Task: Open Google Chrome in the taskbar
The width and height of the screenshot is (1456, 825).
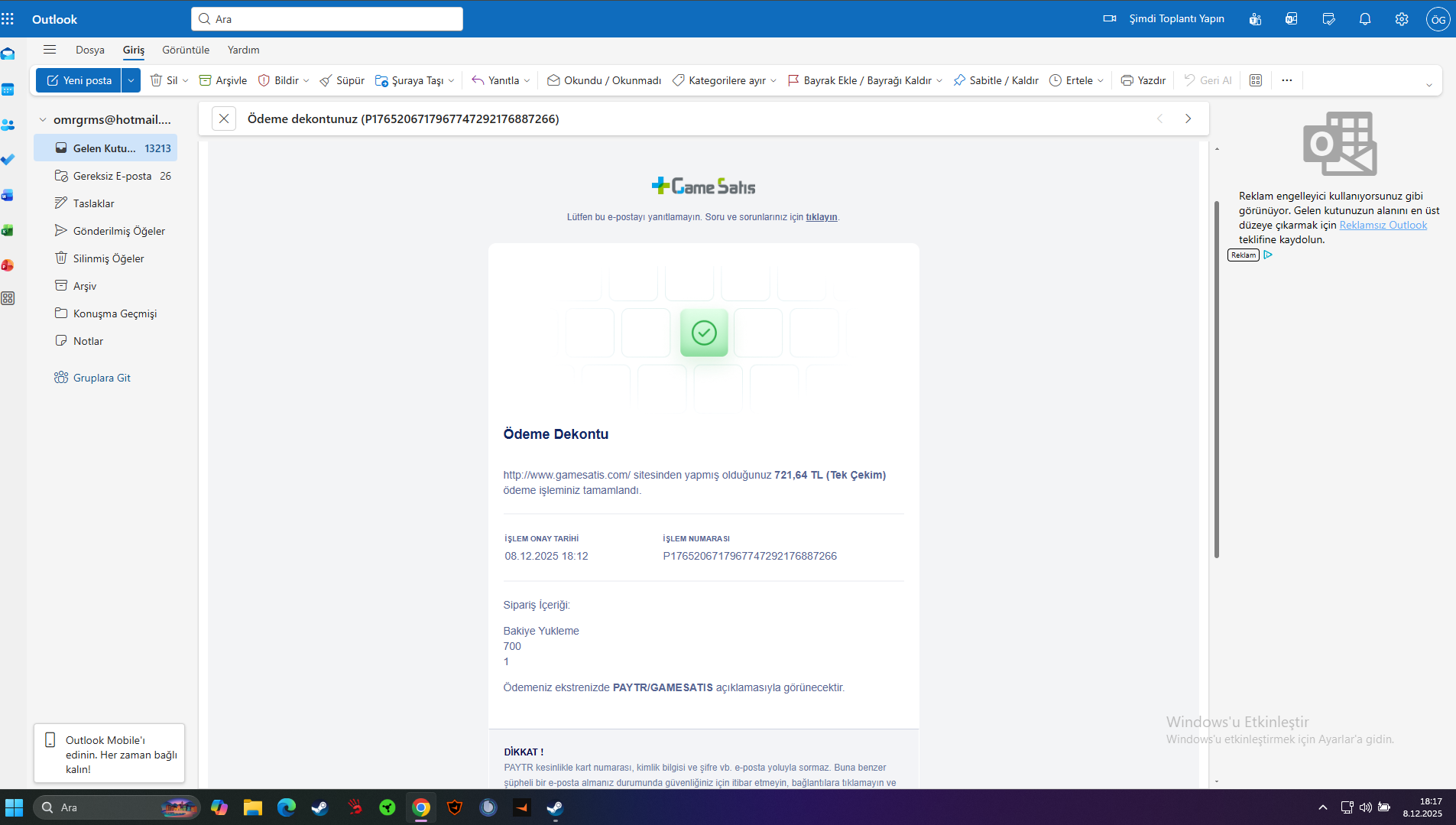Action: 421,807
